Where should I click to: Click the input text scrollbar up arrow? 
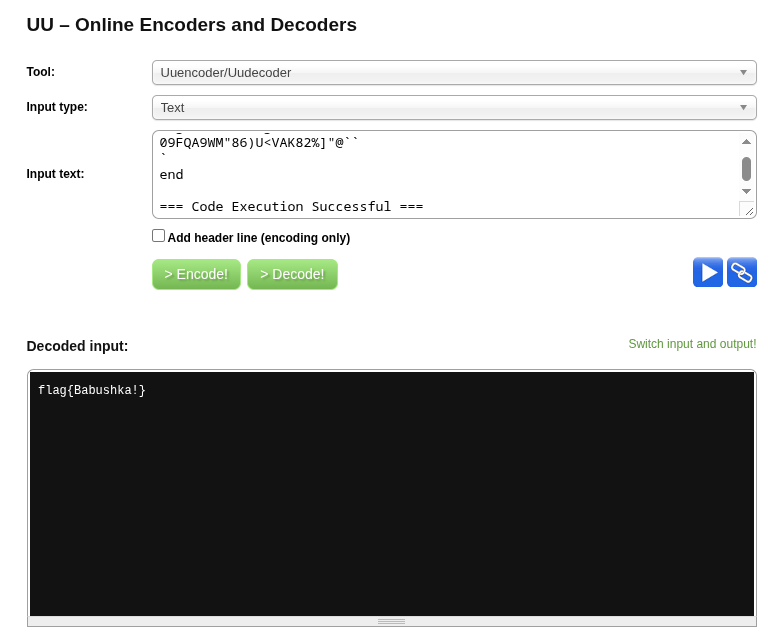[746, 142]
